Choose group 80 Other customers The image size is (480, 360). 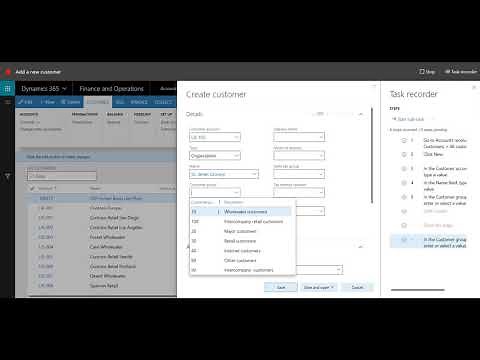pos(241,260)
